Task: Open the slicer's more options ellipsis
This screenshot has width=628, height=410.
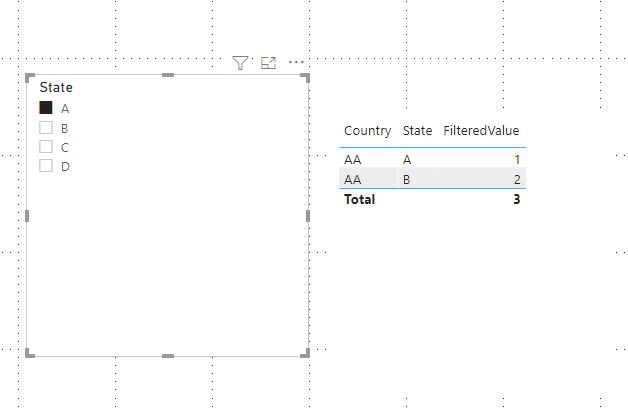Action: [296, 62]
